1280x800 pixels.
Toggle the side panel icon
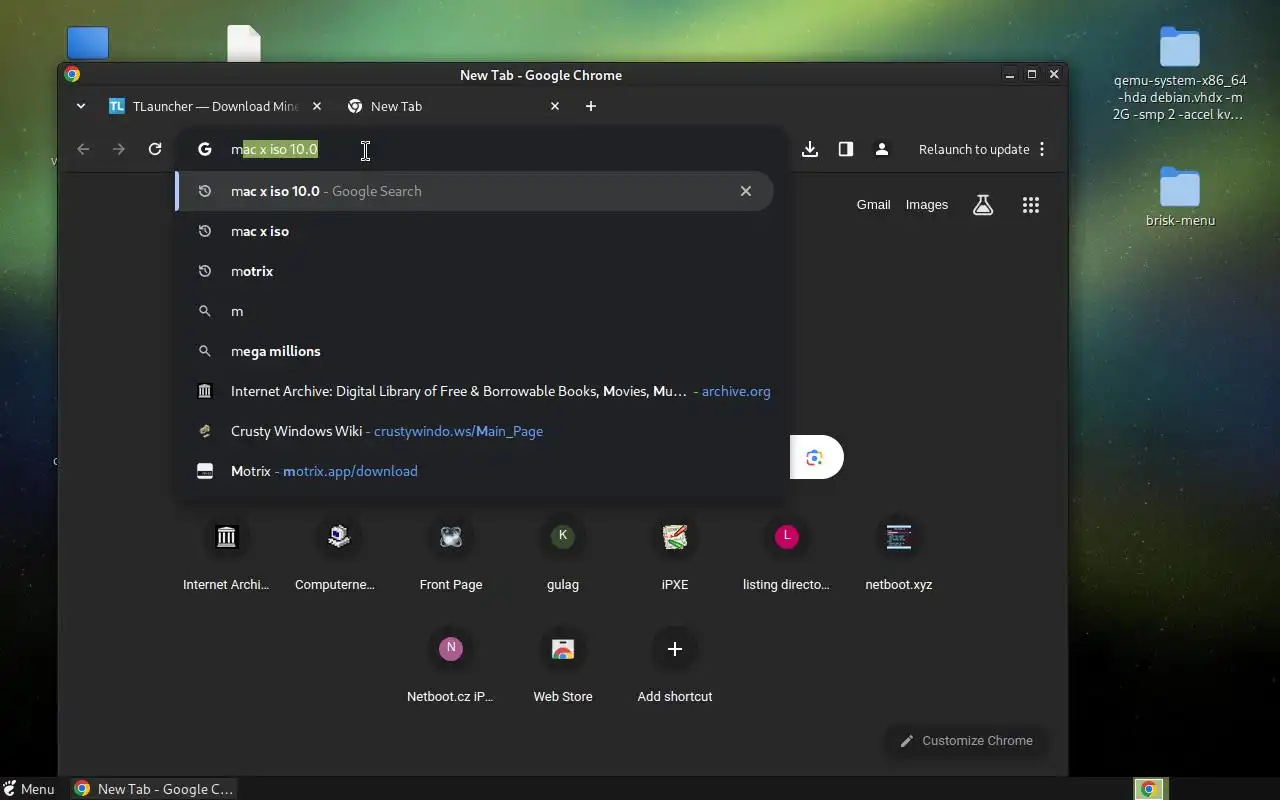(x=846, y=149)
